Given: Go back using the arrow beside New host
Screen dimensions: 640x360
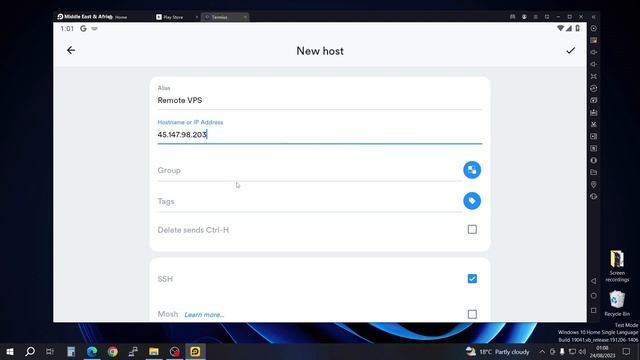Looking at the screenshot, I should tap(71, 50).
